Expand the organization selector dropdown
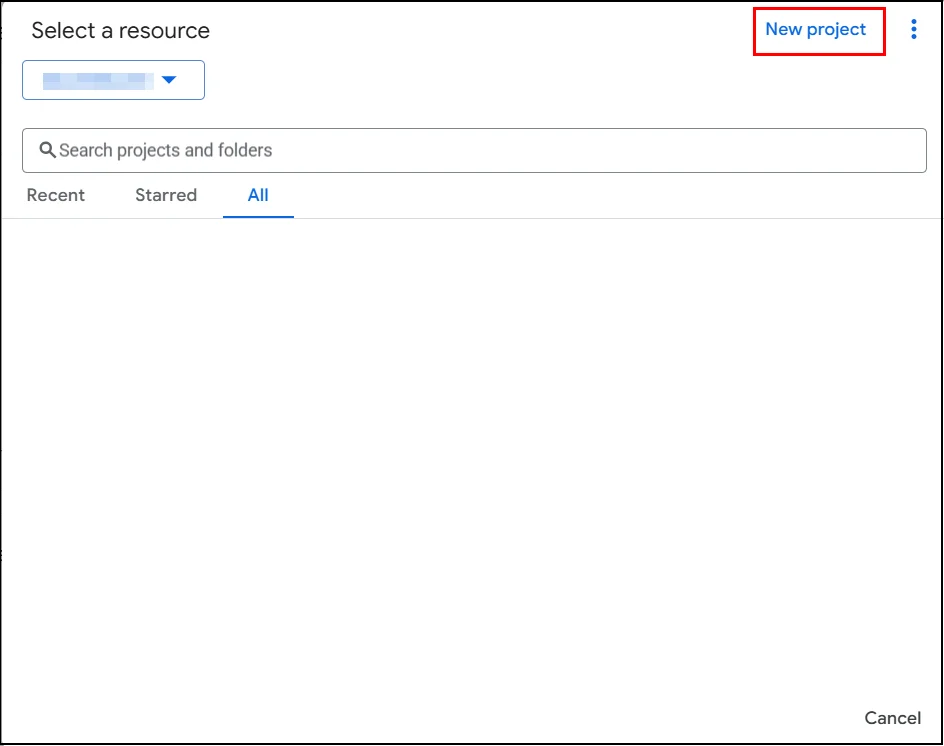The width and height of the screenshot is (944, 746). (113, 80)
